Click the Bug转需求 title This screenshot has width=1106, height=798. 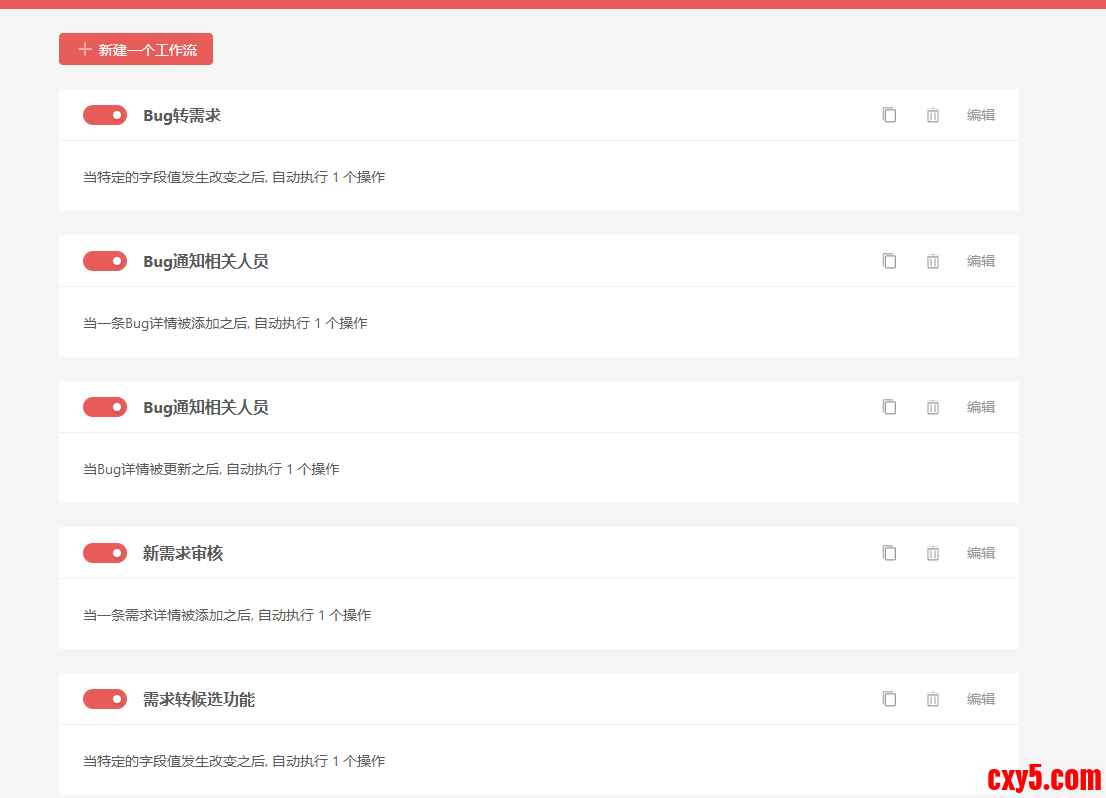(x=182, y=116)
